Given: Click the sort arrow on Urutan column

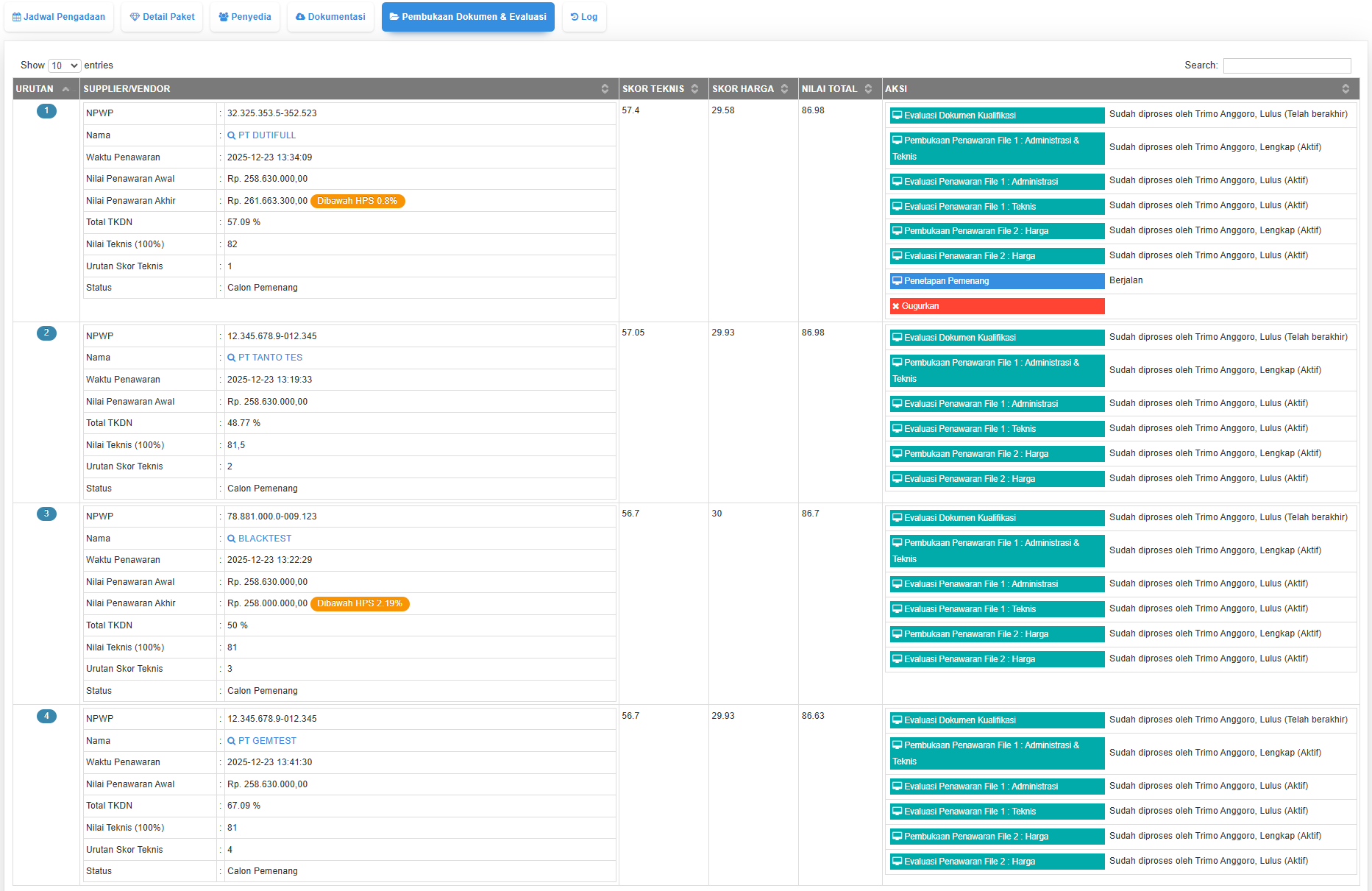Looking at the screenshot, I should [66, 89].
